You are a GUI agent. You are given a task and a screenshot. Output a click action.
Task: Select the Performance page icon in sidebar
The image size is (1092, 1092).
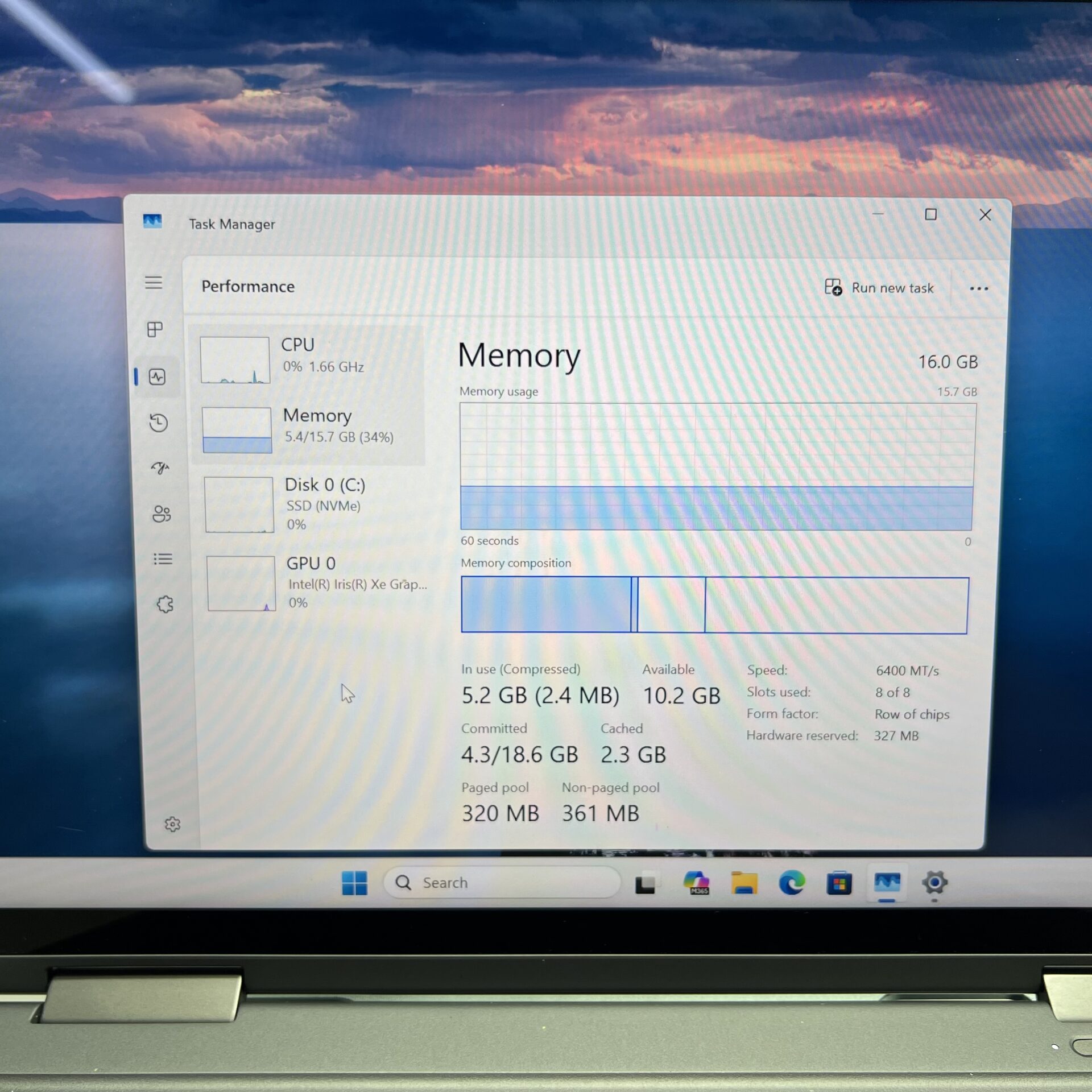pos(157,377)
